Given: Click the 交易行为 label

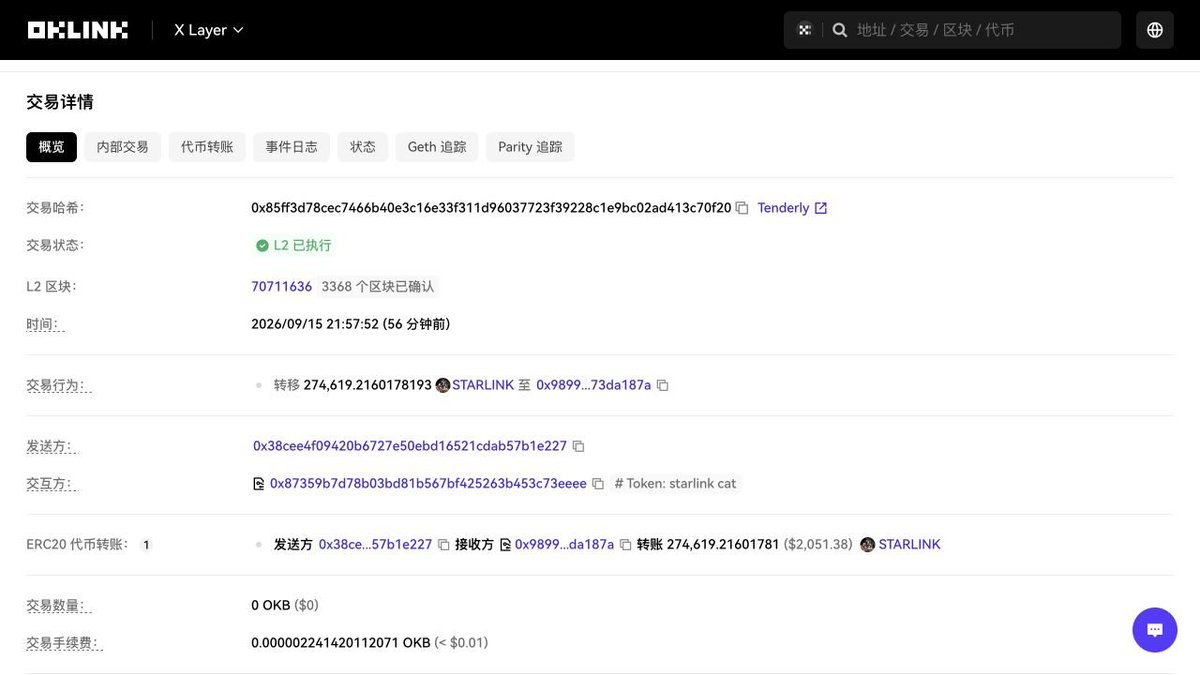Looking at the screenshot, I should pyautogui.click(x=58, y=385).
